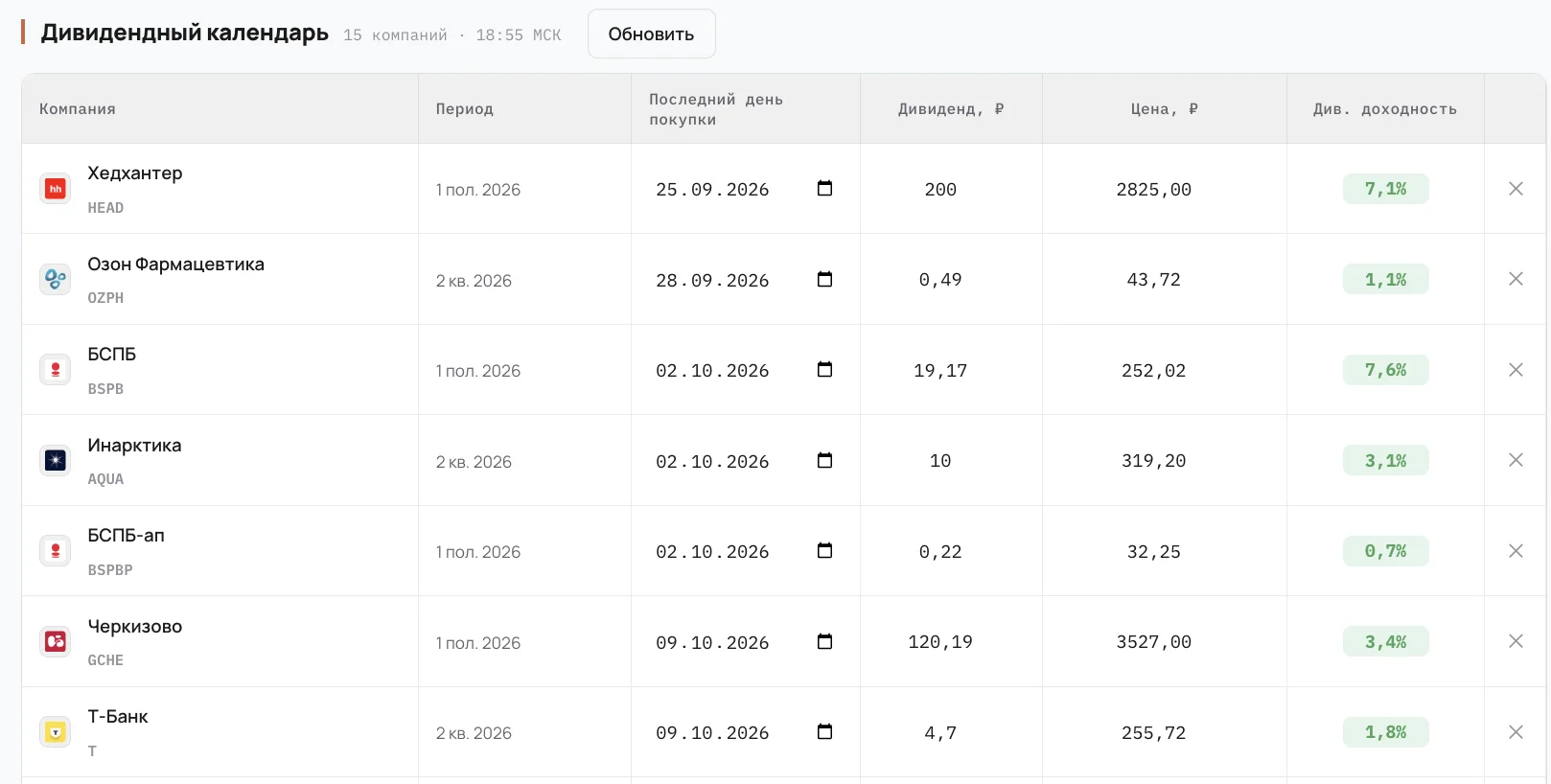
Task: Delete the BSPBP row from the calendar
Action: pyautogui.click(x=1516, y=551)
